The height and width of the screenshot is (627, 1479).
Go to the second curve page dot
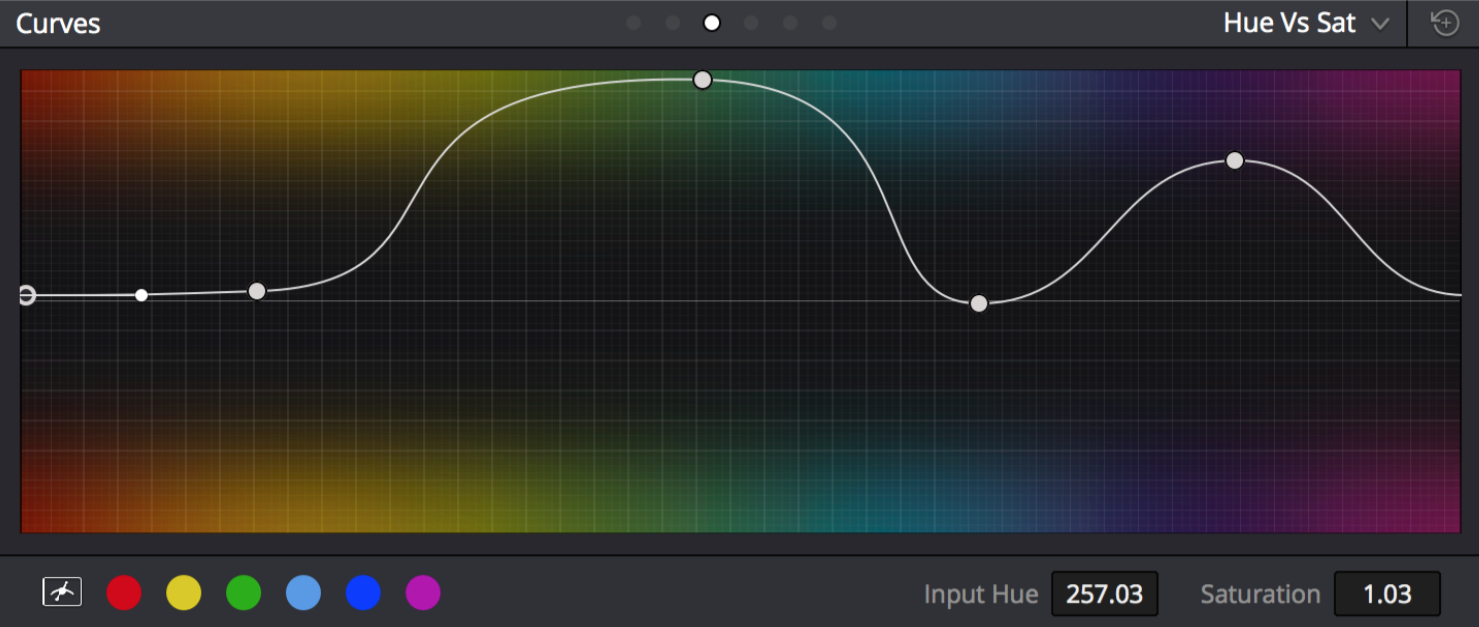click(673, 23)
